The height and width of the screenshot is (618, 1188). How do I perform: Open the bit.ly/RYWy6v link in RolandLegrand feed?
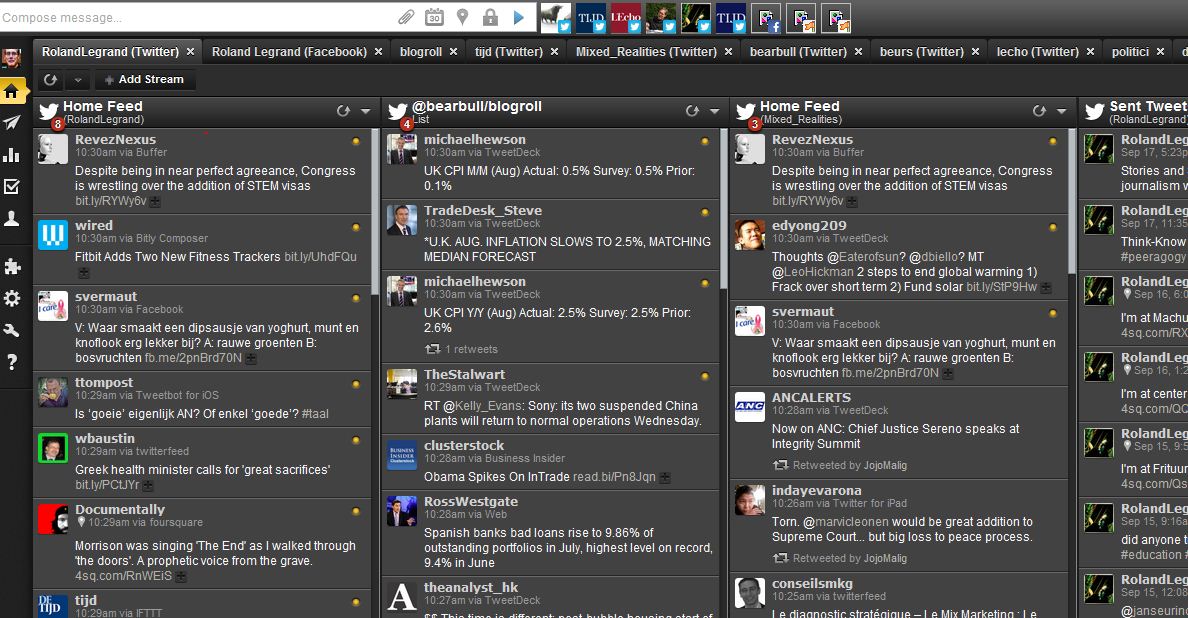point(111,201)
